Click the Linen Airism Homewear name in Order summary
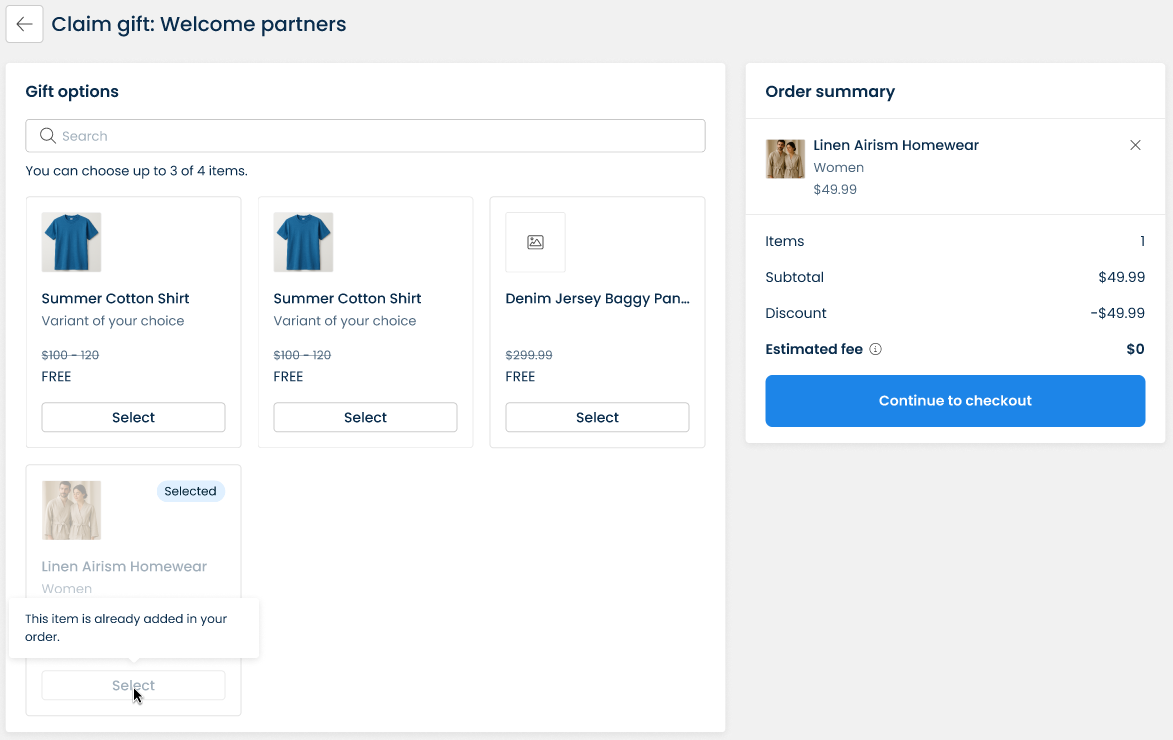 (x=895, y=145)
